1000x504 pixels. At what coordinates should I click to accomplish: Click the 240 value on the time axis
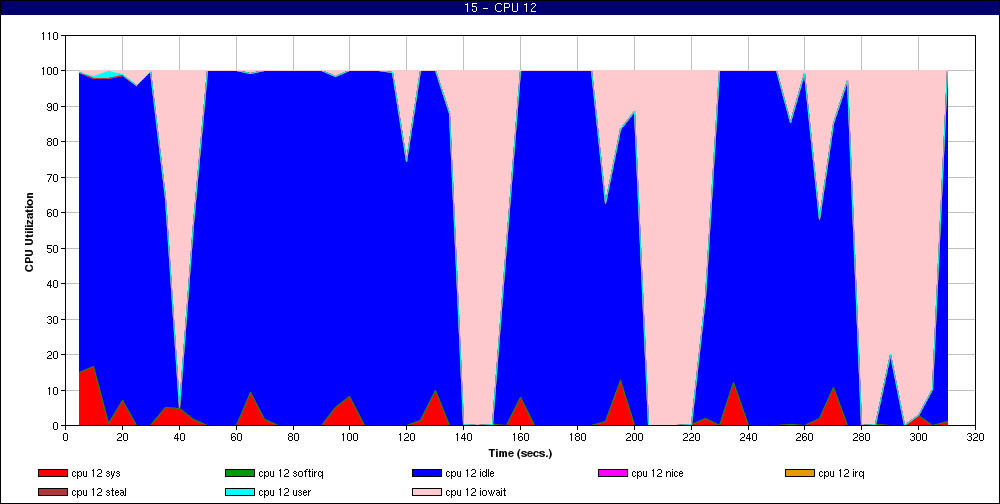[748, 437]
